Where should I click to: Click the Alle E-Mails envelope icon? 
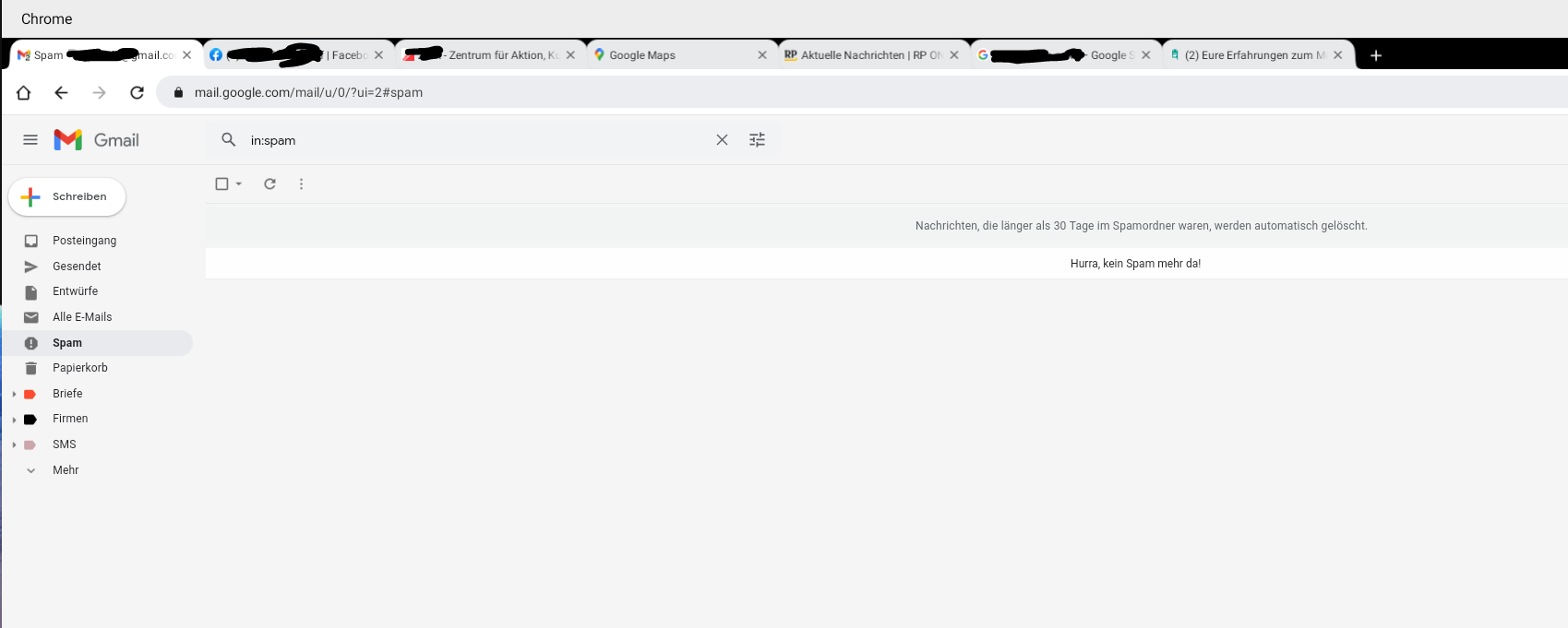(31, 317)
